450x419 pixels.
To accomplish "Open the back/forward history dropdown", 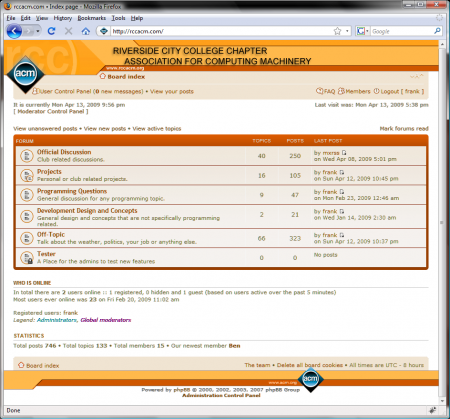I will pyautogui.click(x=38, y=31).
